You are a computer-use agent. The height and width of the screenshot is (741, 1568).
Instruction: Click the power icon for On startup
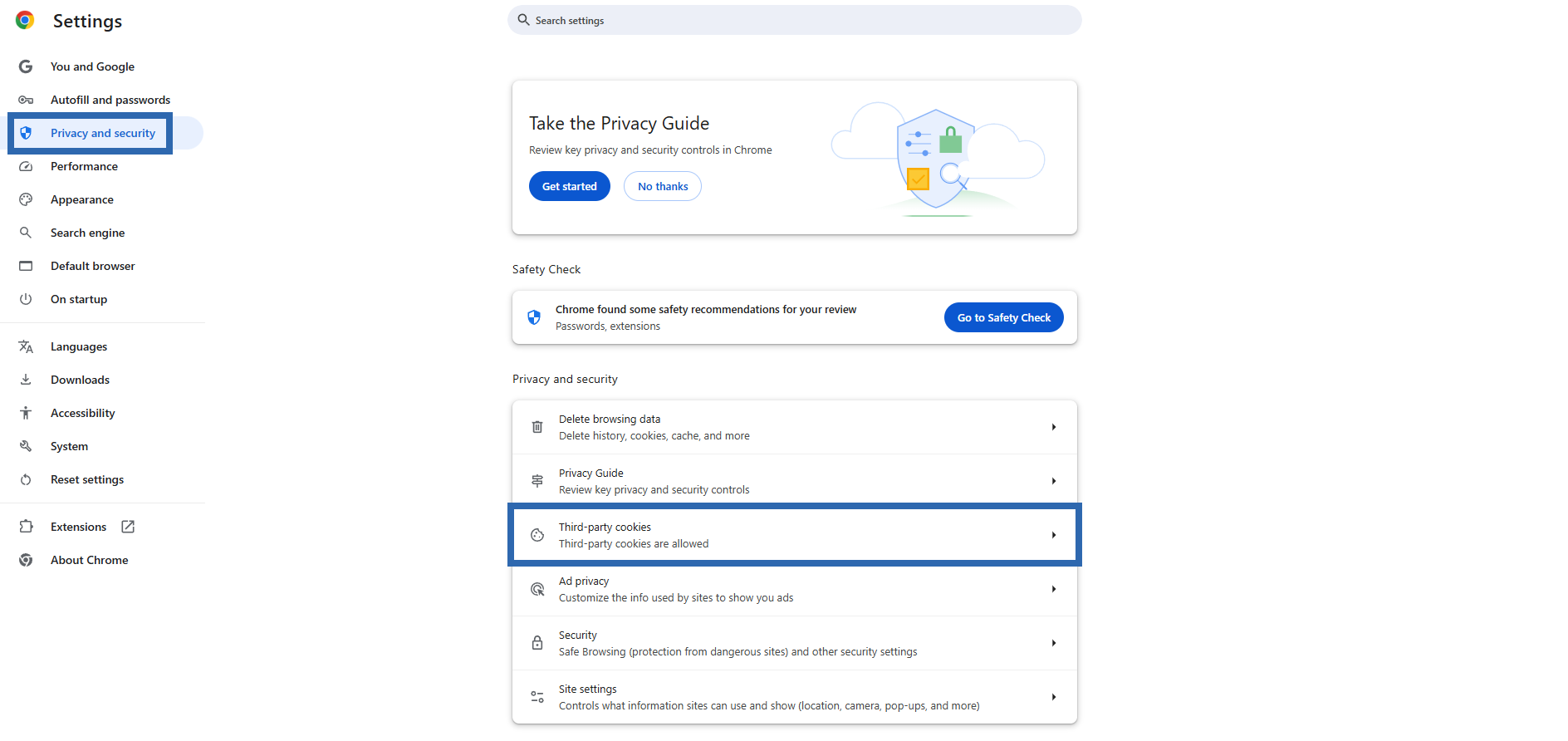point(26,299)
